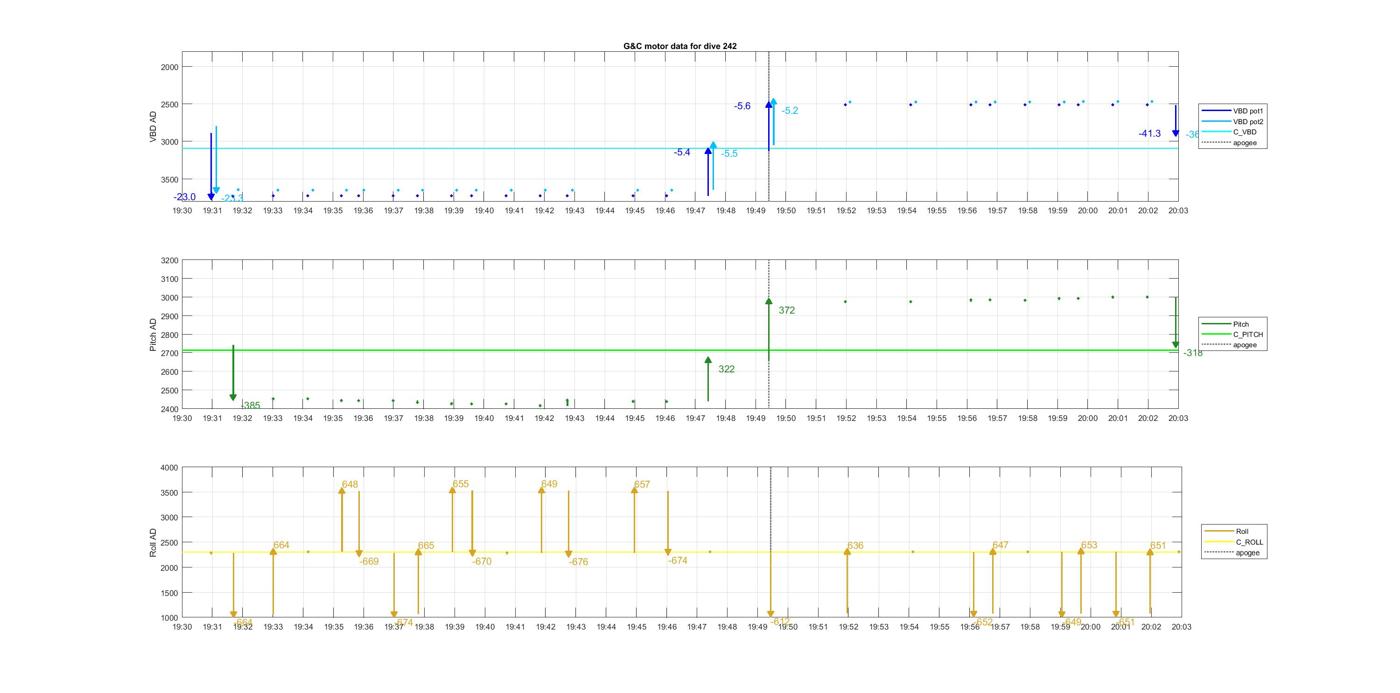Image resolution: width=1400 pixels, height=693 pixels.
Task: Click the "VBD AD" y-axis label
Action: tap(154, 126)
